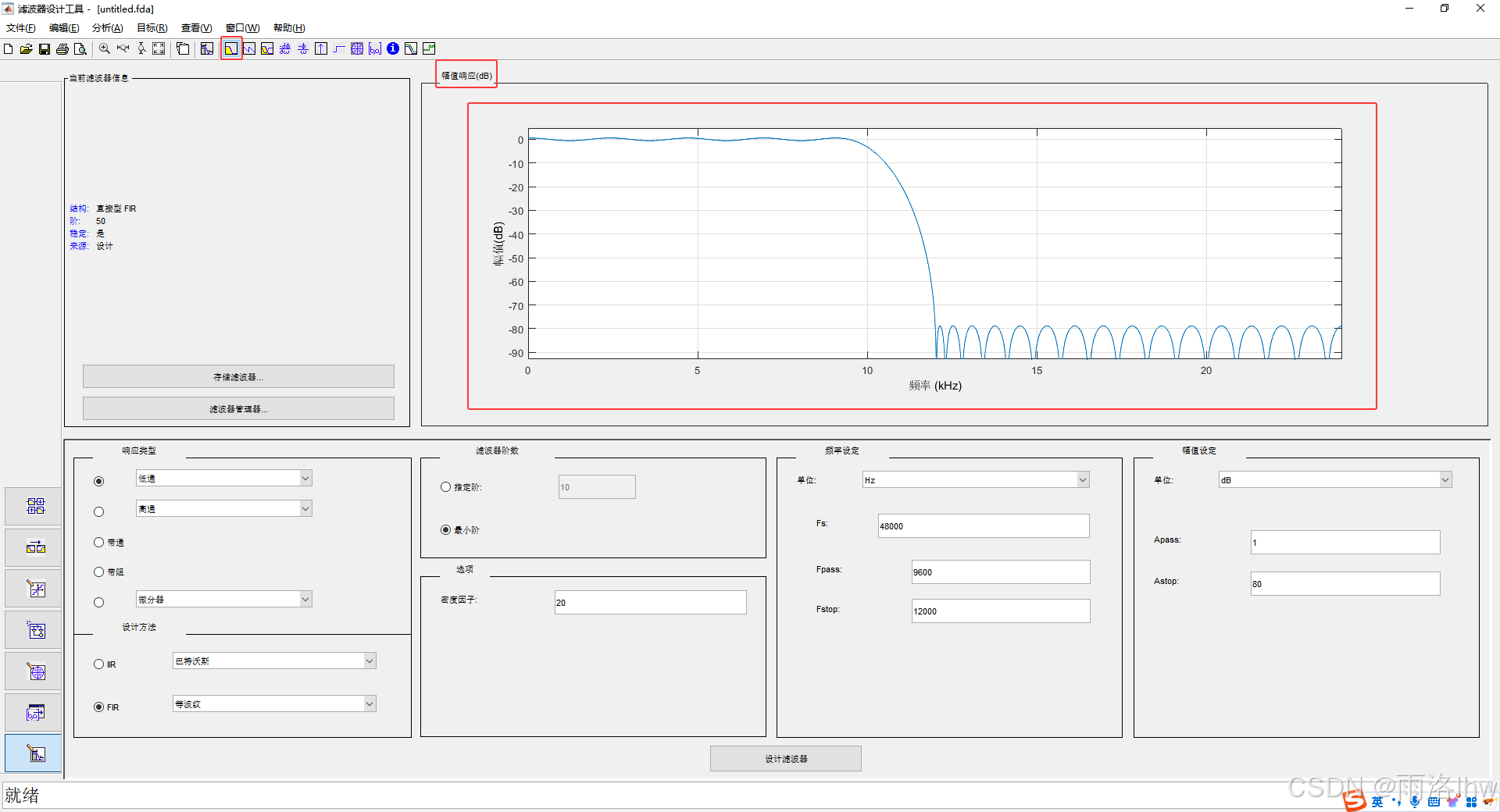Show the Step Response plot icon
This screenshot has height=812, width=1500.
coord(339,49)
